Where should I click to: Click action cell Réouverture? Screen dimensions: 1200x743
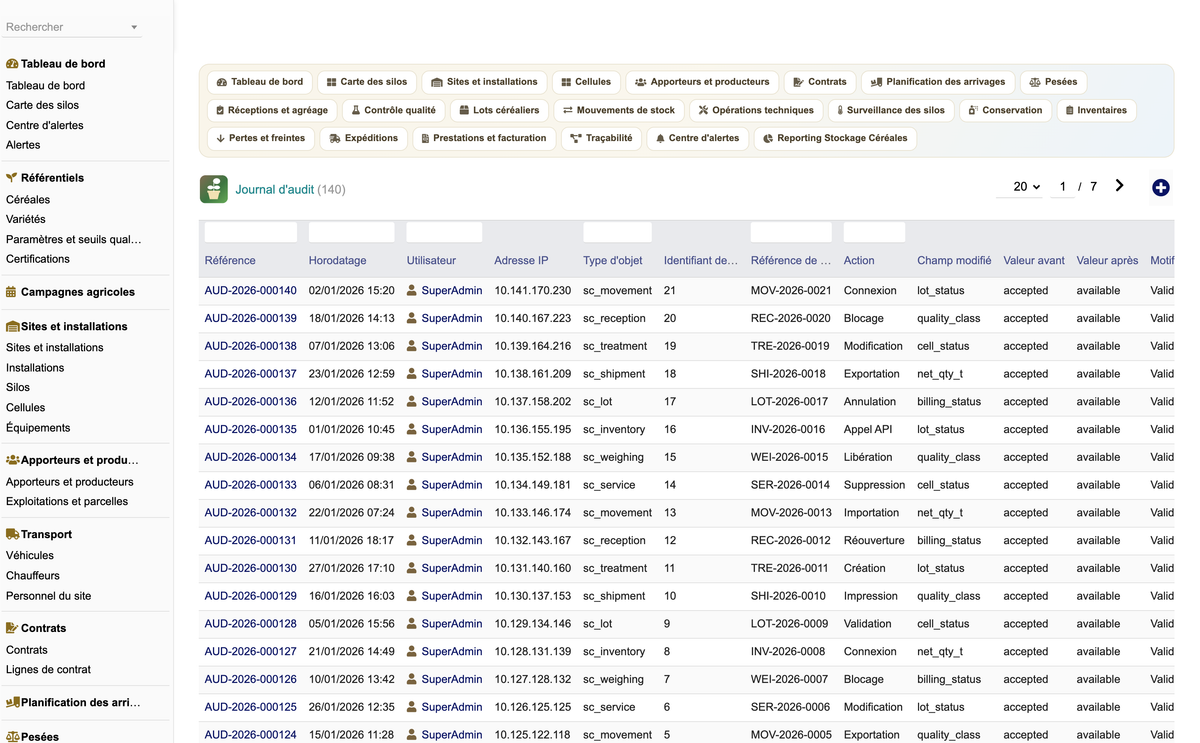click(874, 540)
